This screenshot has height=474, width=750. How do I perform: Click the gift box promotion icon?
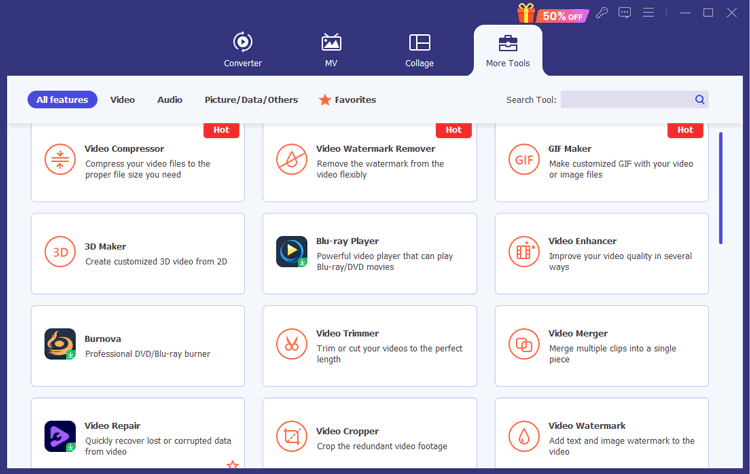pos(526,13)
